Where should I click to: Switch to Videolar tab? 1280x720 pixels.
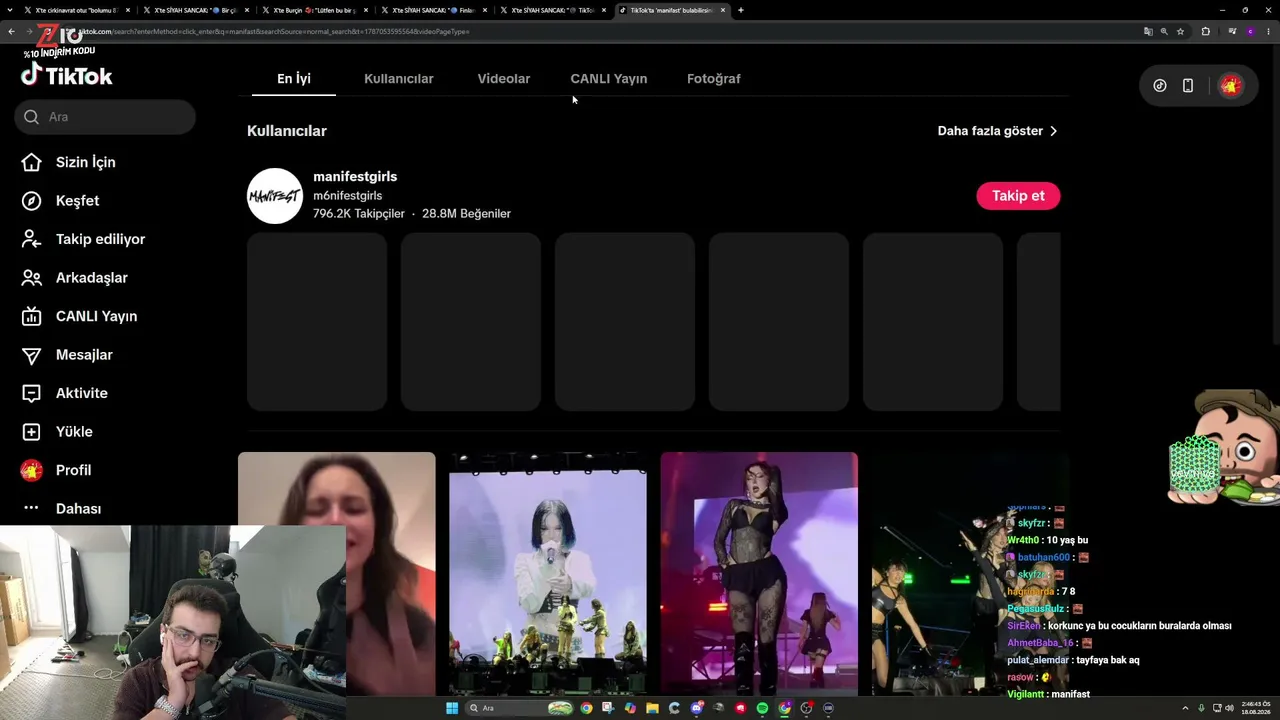pyautogui.click(x=504, y=79)
